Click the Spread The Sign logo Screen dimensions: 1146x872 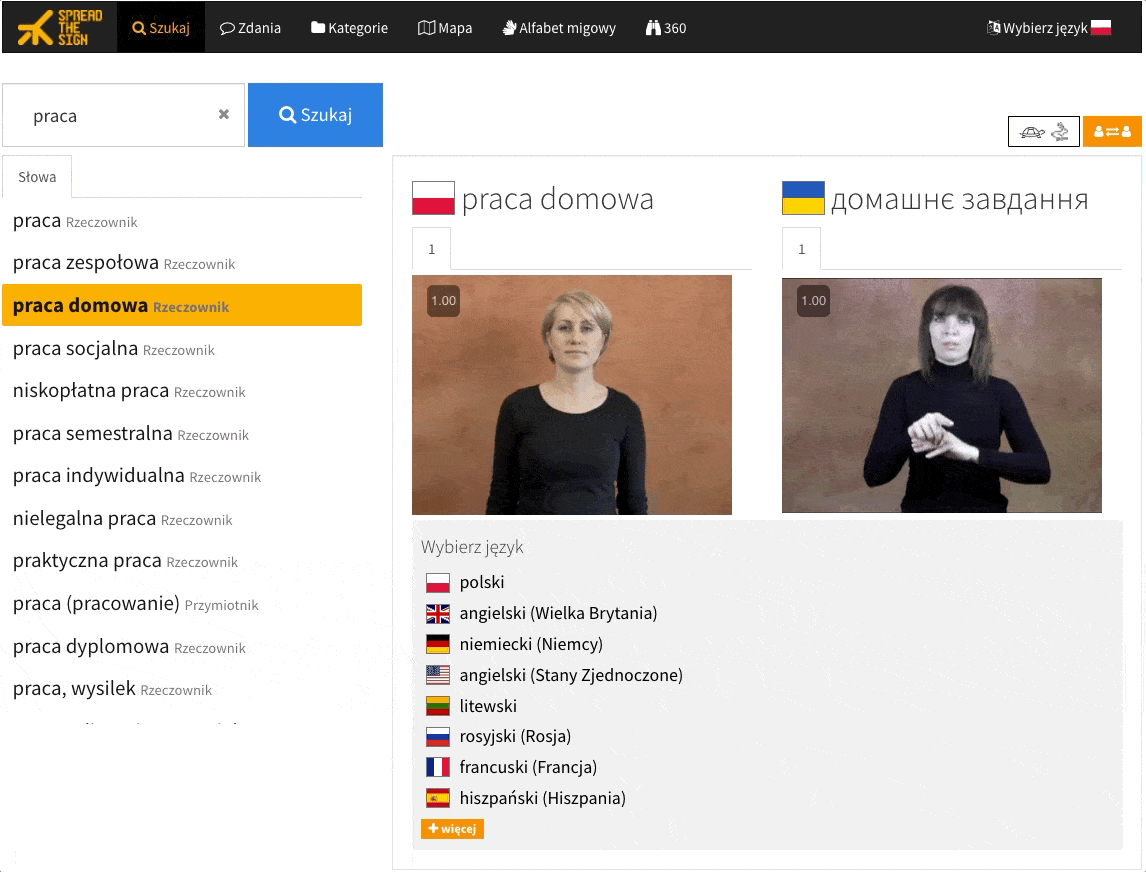click(x=60, y=28)
